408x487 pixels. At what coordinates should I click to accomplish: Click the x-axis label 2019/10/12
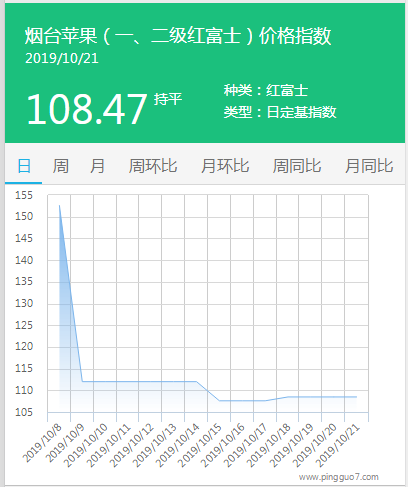click(x=132, y=445)
